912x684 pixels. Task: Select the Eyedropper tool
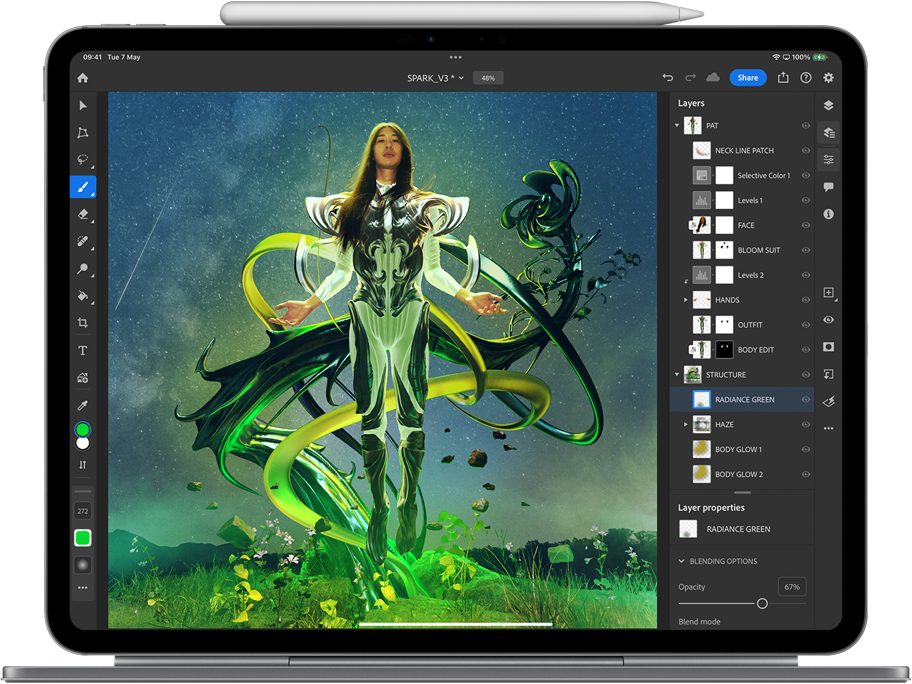(x=83, y=405)
